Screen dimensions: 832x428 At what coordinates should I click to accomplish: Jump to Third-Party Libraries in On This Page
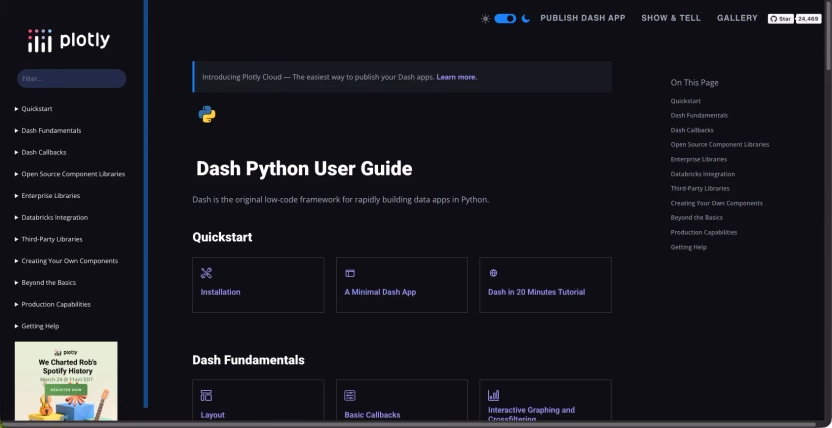700,188
